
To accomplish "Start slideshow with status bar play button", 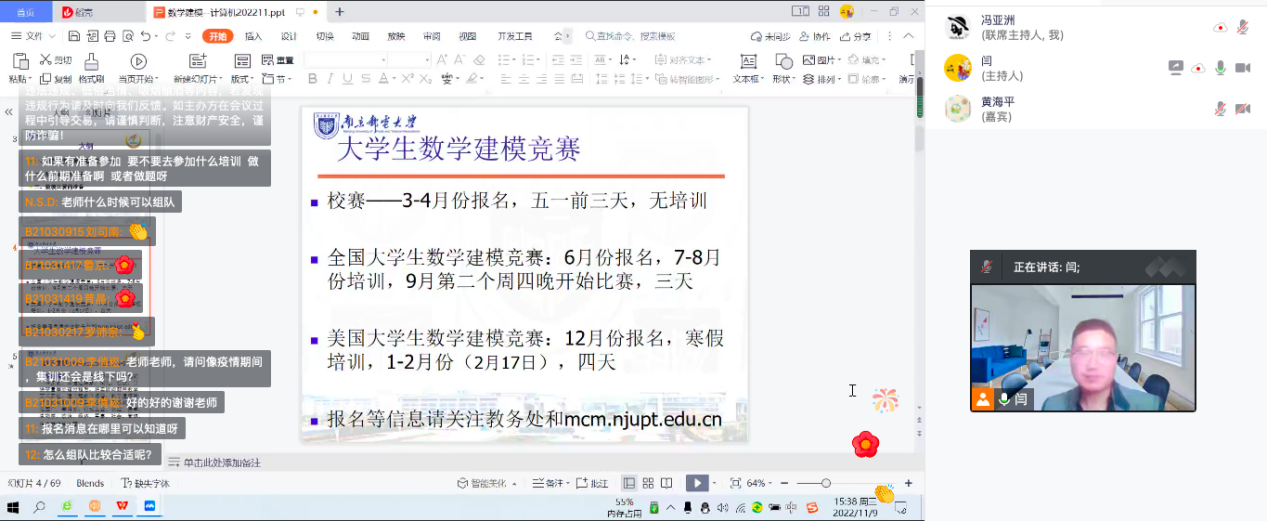I will click(x=697, y=483).
